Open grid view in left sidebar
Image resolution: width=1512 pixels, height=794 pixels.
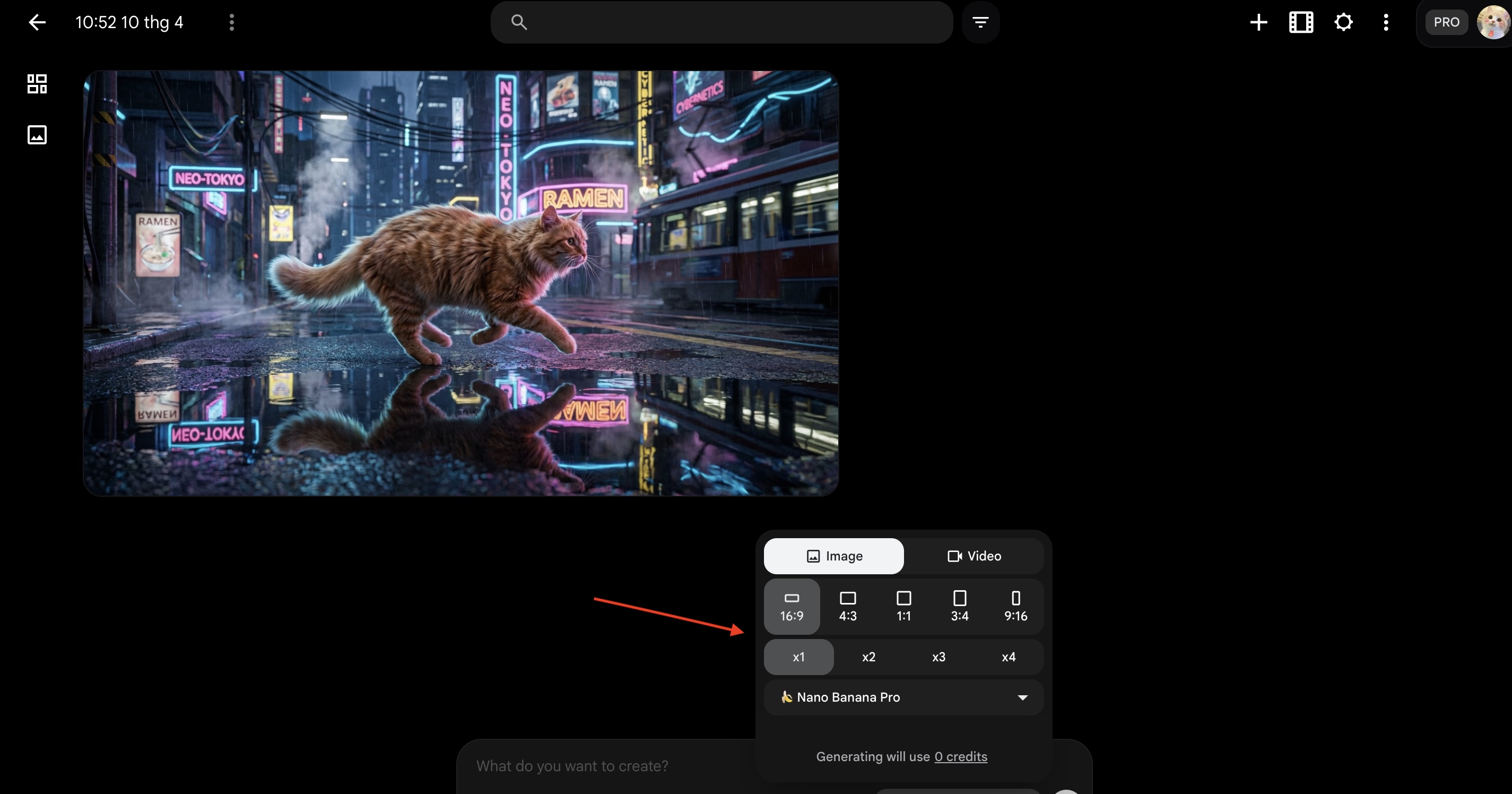point(37,83)
